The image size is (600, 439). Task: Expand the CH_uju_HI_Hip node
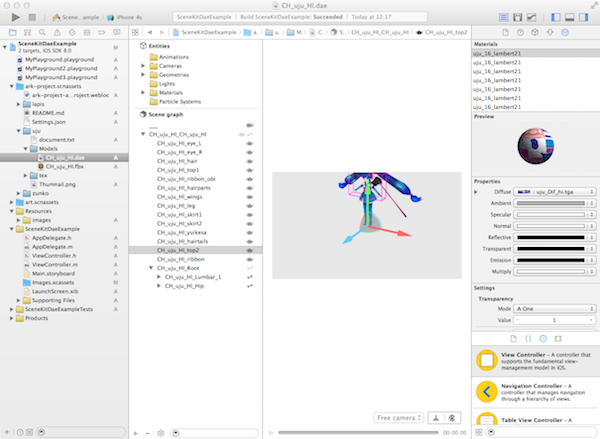click(x=159, y=286)
